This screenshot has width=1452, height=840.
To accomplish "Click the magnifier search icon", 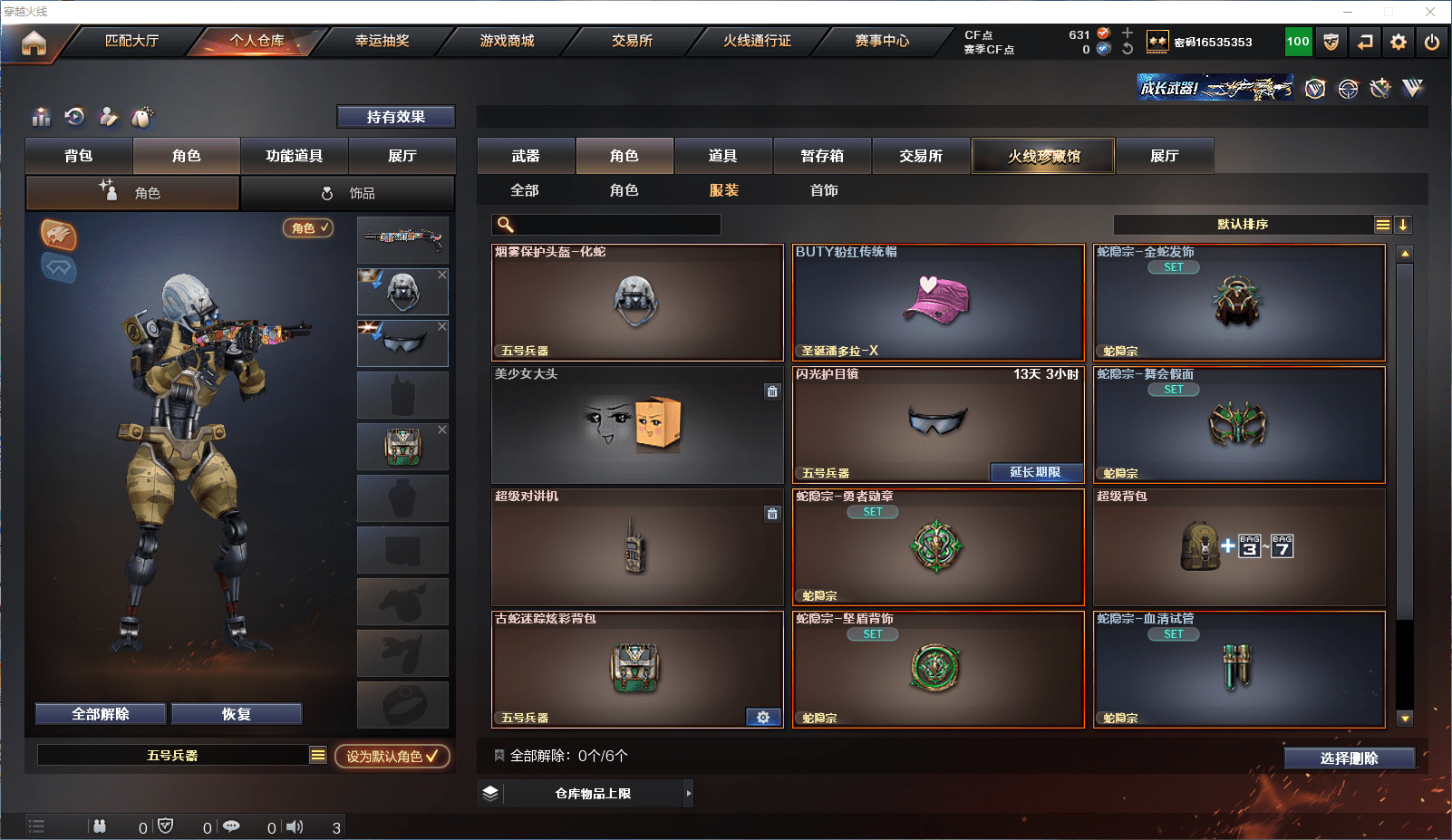I will [x=506, y=225].
